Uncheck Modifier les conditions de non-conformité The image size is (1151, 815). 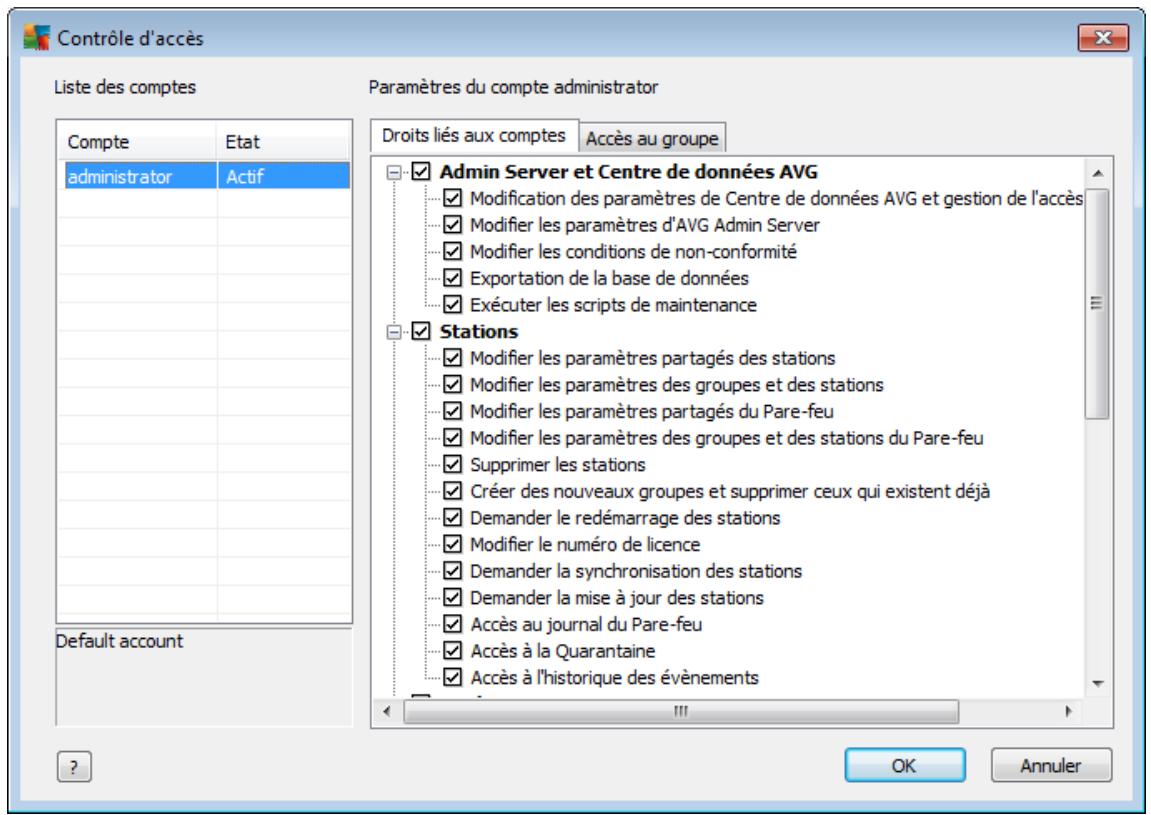[x=453, y=251]
